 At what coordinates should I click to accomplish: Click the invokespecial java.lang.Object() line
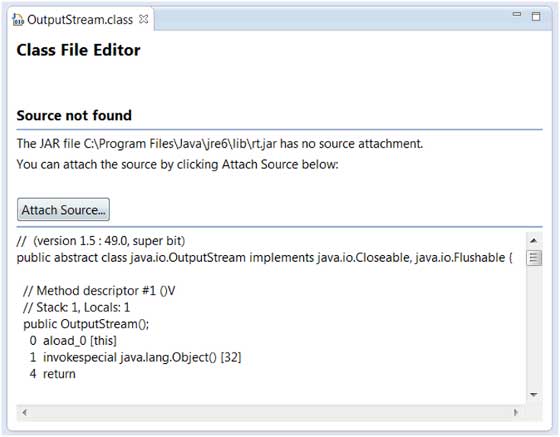(x=135, y=357)
